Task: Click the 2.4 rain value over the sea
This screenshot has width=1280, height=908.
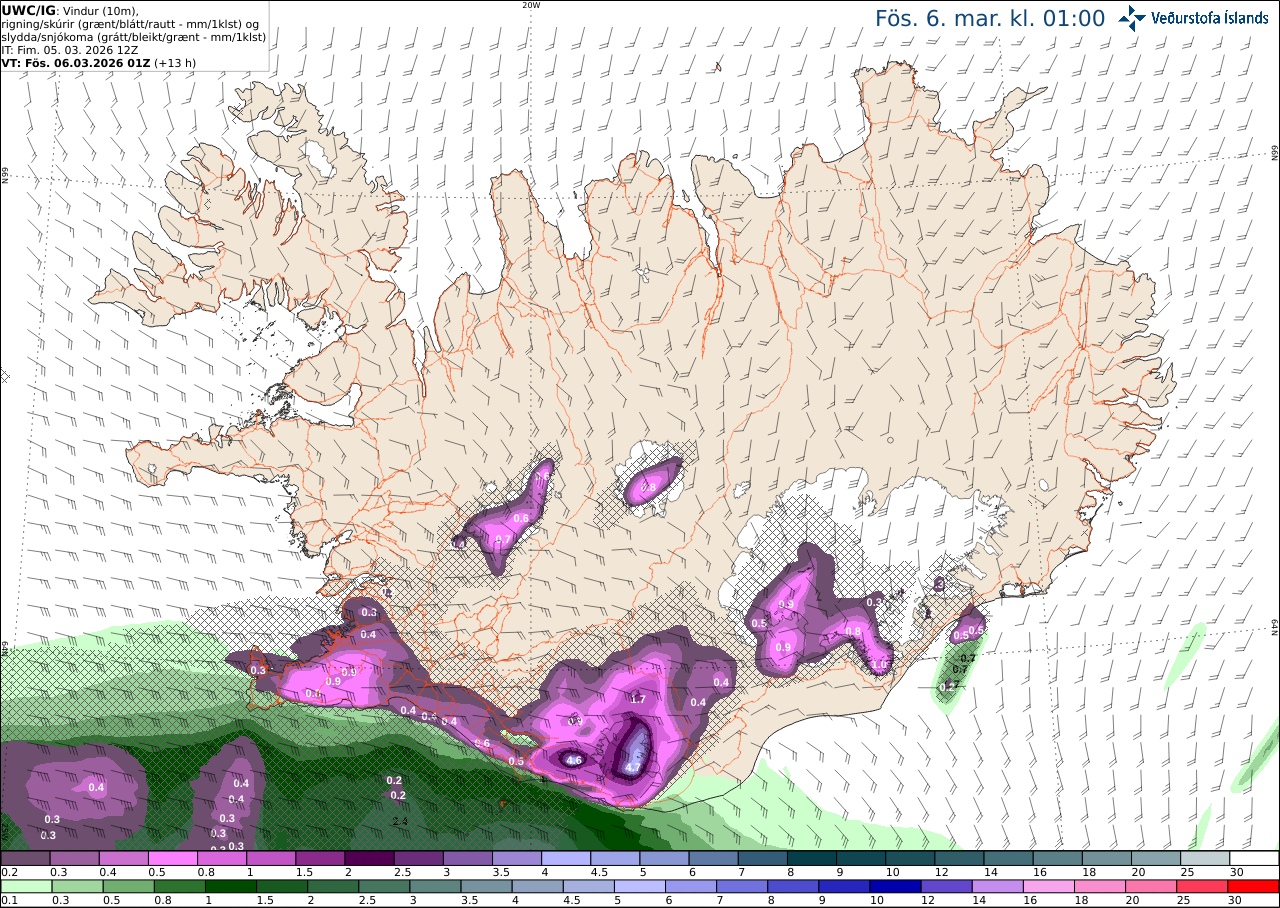Action: coord(400,821)
